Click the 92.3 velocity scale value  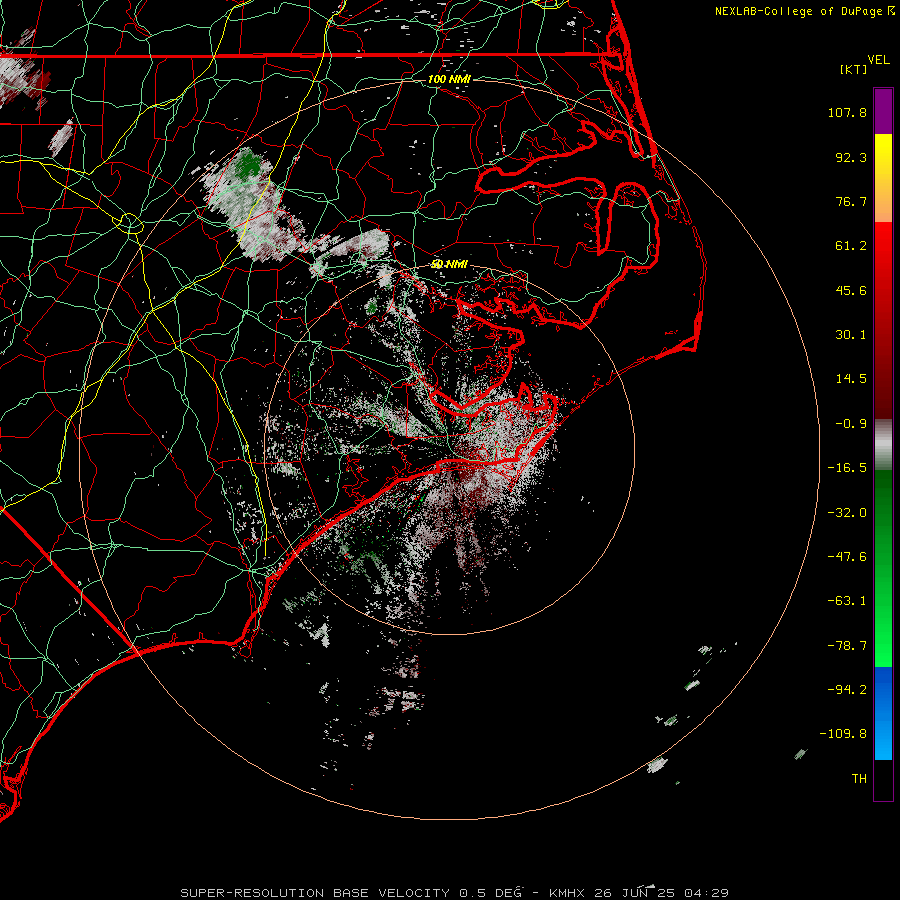pos(851,157)
